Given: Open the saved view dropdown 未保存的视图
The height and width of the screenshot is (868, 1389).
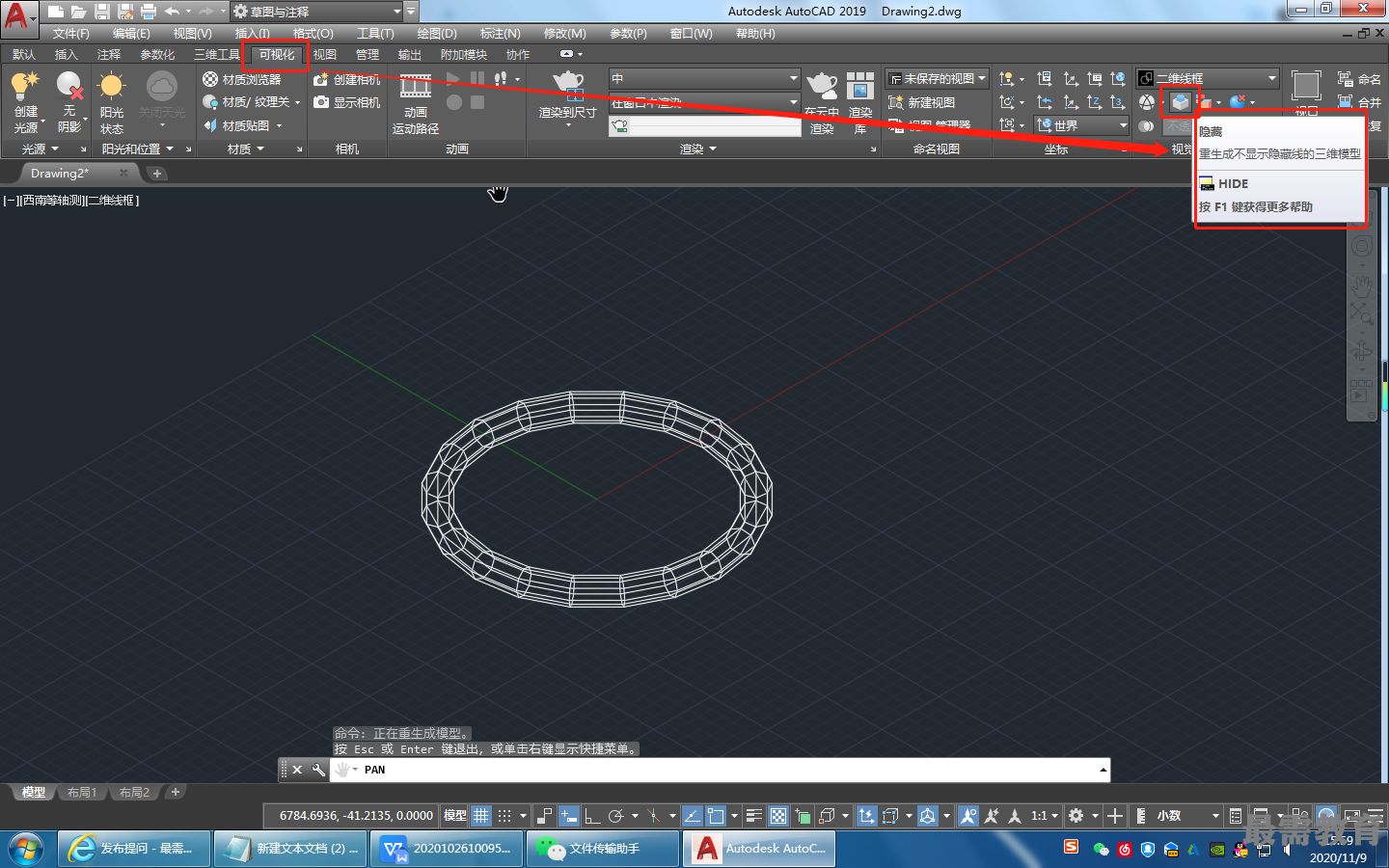Looking at the screenshot, I should click(938, 78).
